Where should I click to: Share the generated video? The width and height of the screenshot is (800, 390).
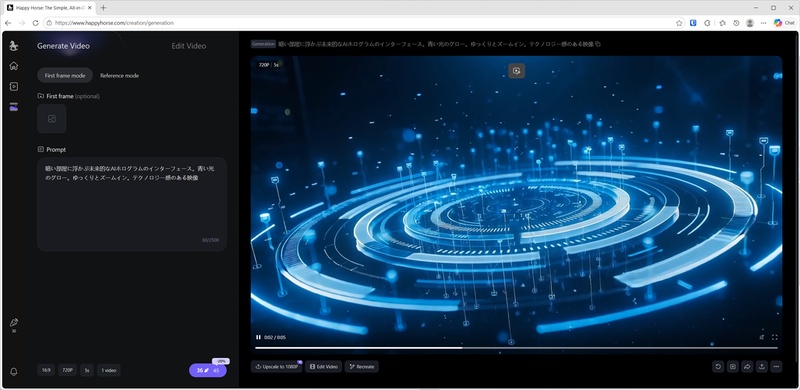pyautogui.click(x=747, y=367)
